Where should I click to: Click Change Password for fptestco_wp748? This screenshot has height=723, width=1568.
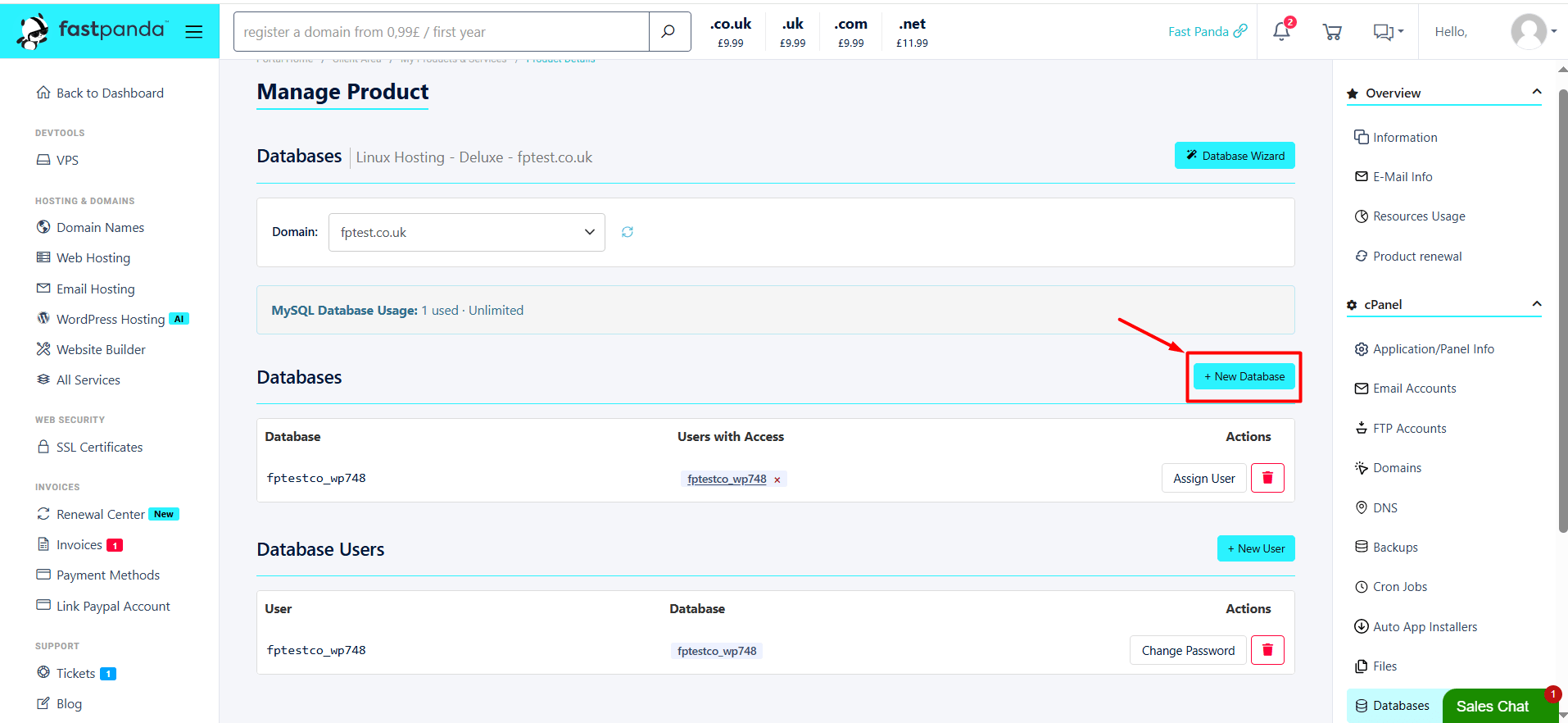click(x=1188, y=650)
